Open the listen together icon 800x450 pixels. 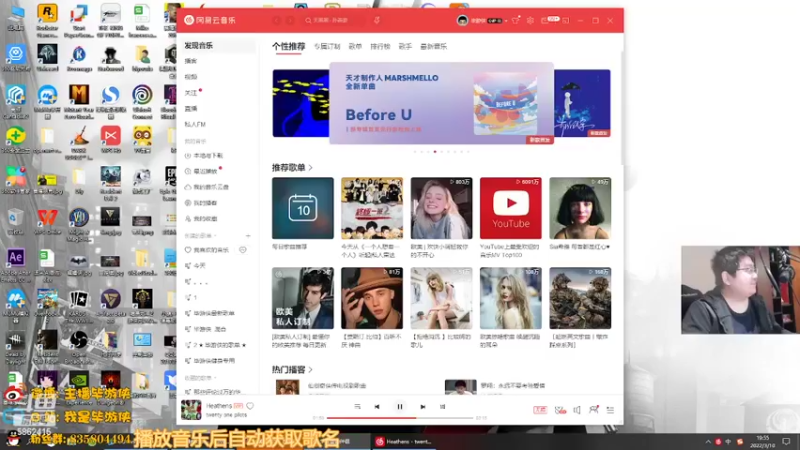click(593, 409)
